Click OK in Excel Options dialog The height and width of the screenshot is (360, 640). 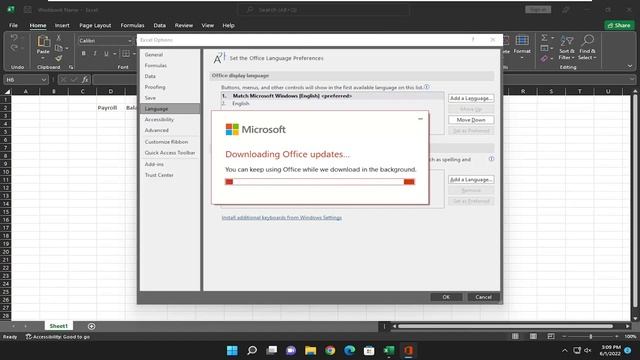(x=446, y=297)
